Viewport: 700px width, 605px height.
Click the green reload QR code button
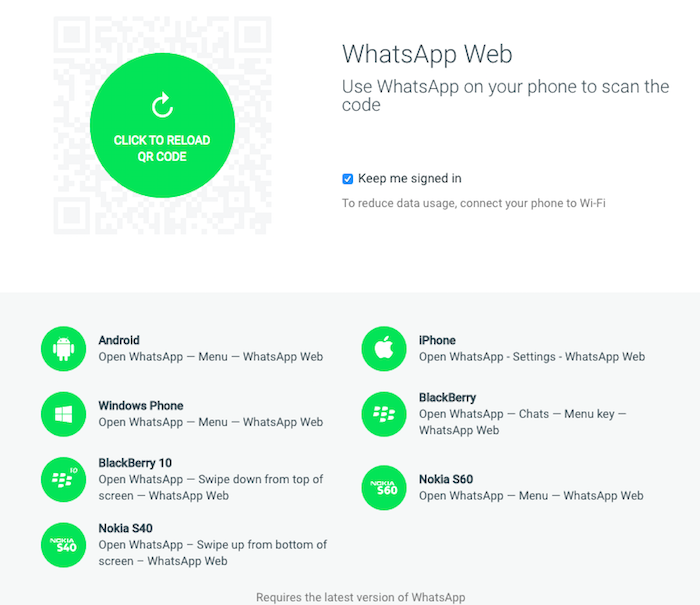pos(162,125)
